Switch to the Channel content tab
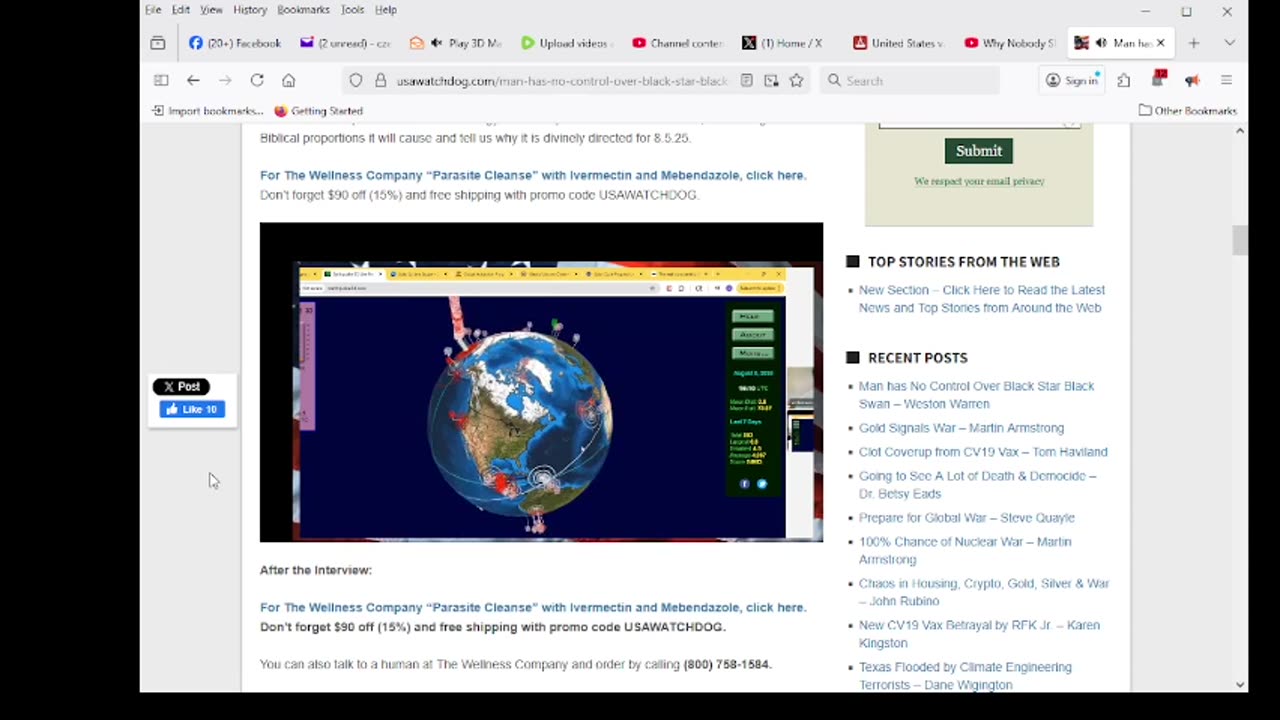This screenshot has width=1280, height=720. click(x=677, y=43)
